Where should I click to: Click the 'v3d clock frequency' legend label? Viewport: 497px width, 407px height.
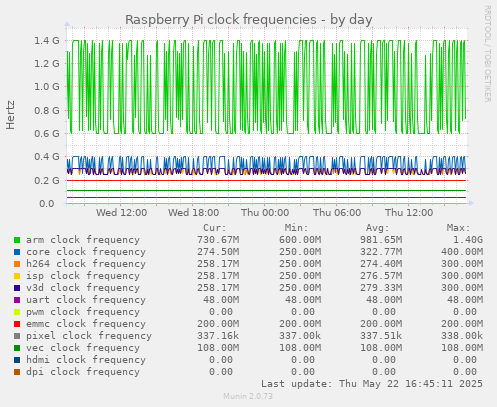(83, 288)
